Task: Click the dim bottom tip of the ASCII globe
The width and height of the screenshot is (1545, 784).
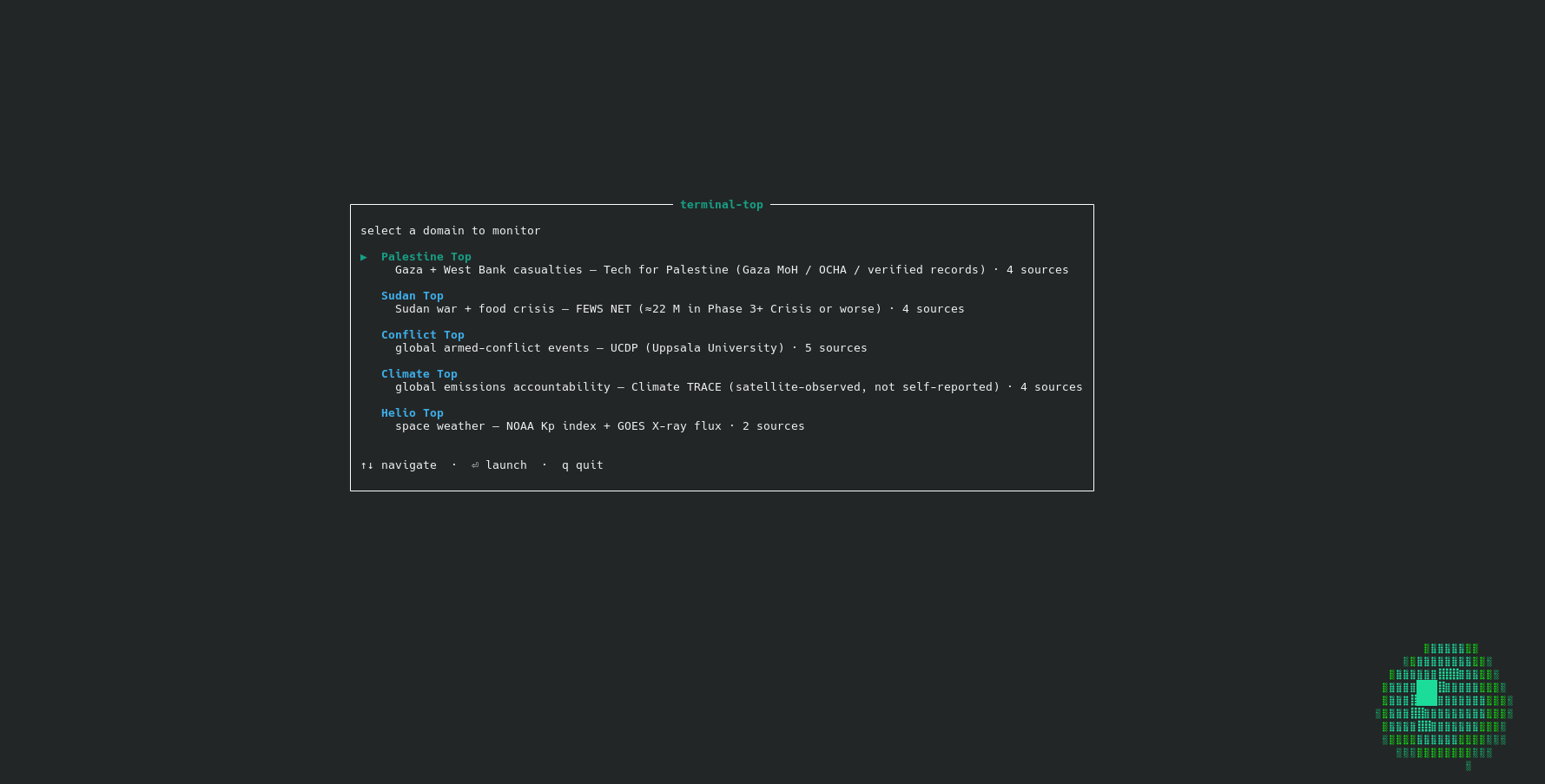Action: pyautogui.click(x=1468, y=766)
